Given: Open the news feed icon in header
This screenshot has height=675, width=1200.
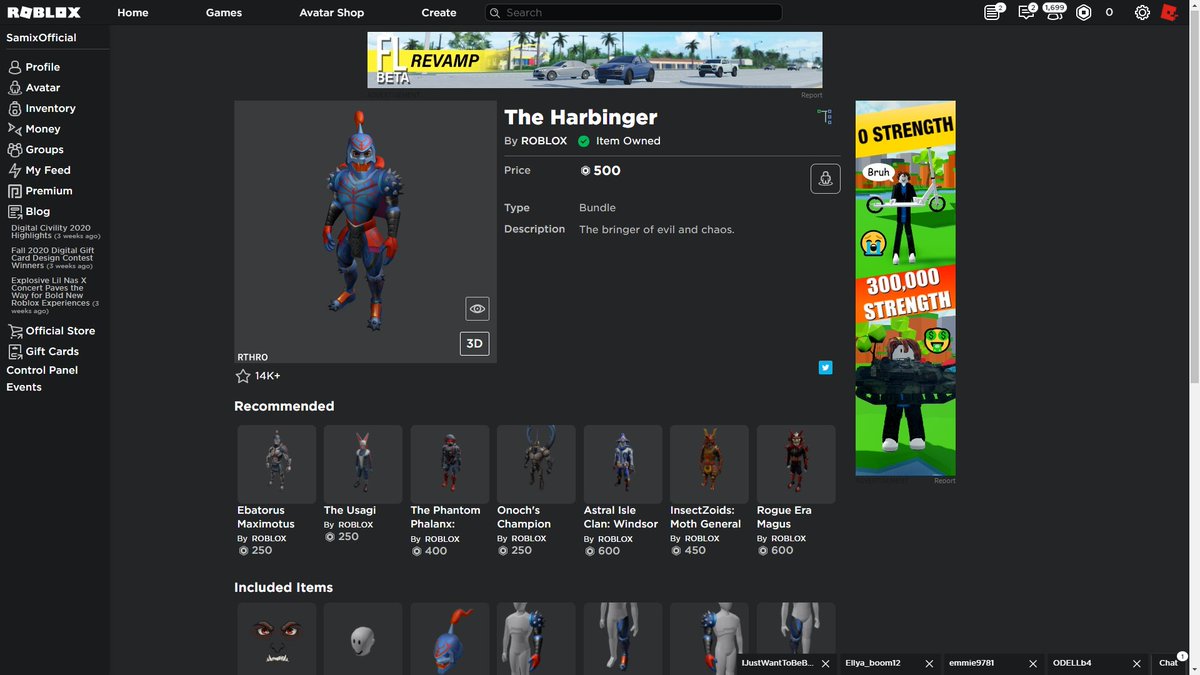Looking at the screenshot, I should click(992, 13).
